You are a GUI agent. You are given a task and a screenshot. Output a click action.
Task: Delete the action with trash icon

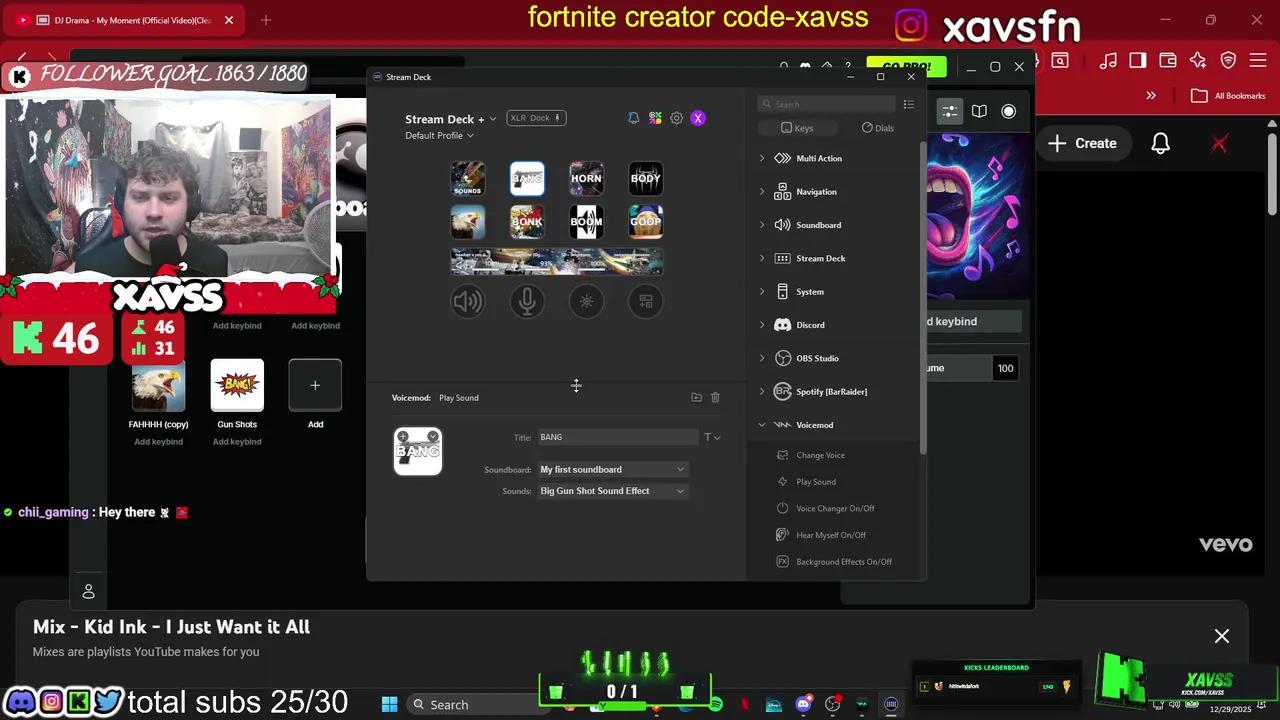pos(715,398)
